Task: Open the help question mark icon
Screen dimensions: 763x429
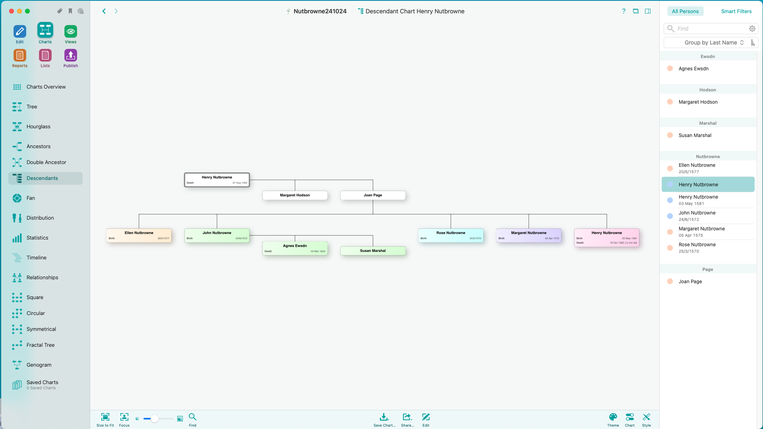Action: (623, 11)
